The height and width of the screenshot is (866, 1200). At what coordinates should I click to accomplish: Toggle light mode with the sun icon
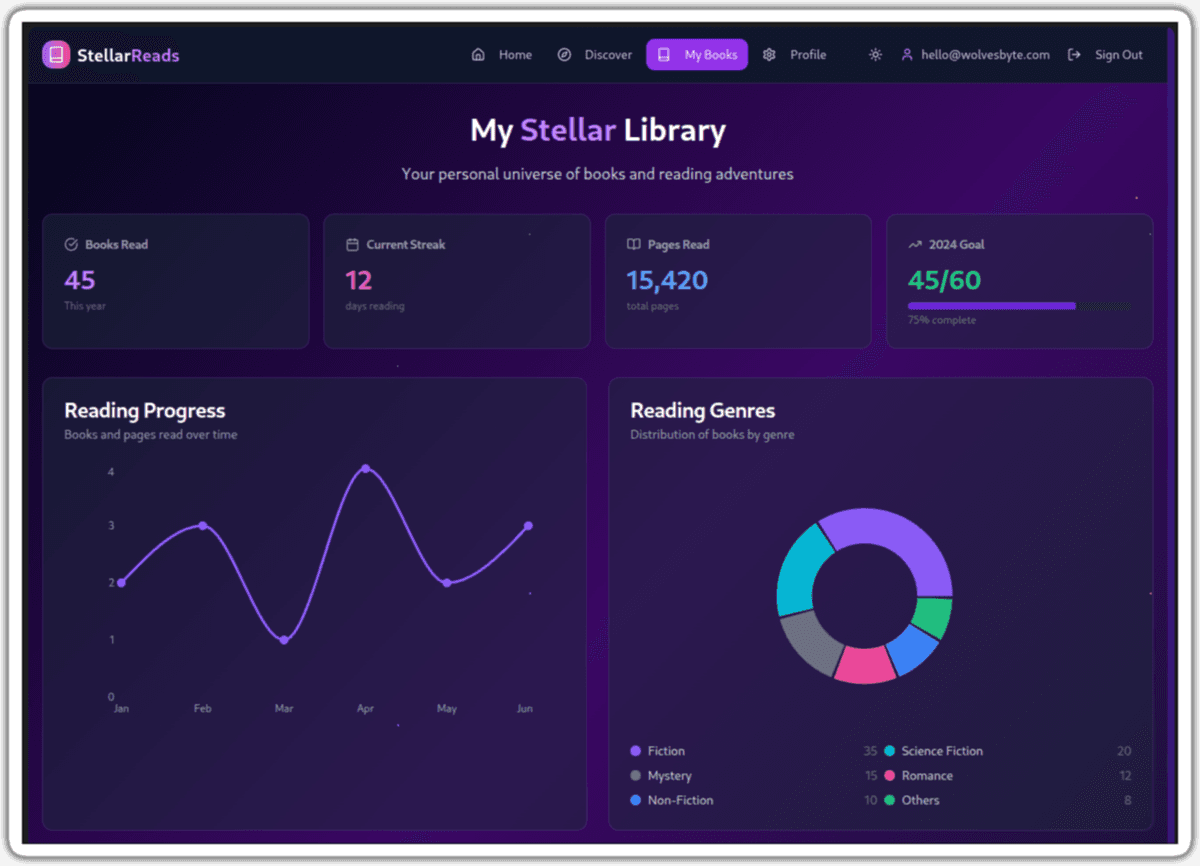[875, 56]
